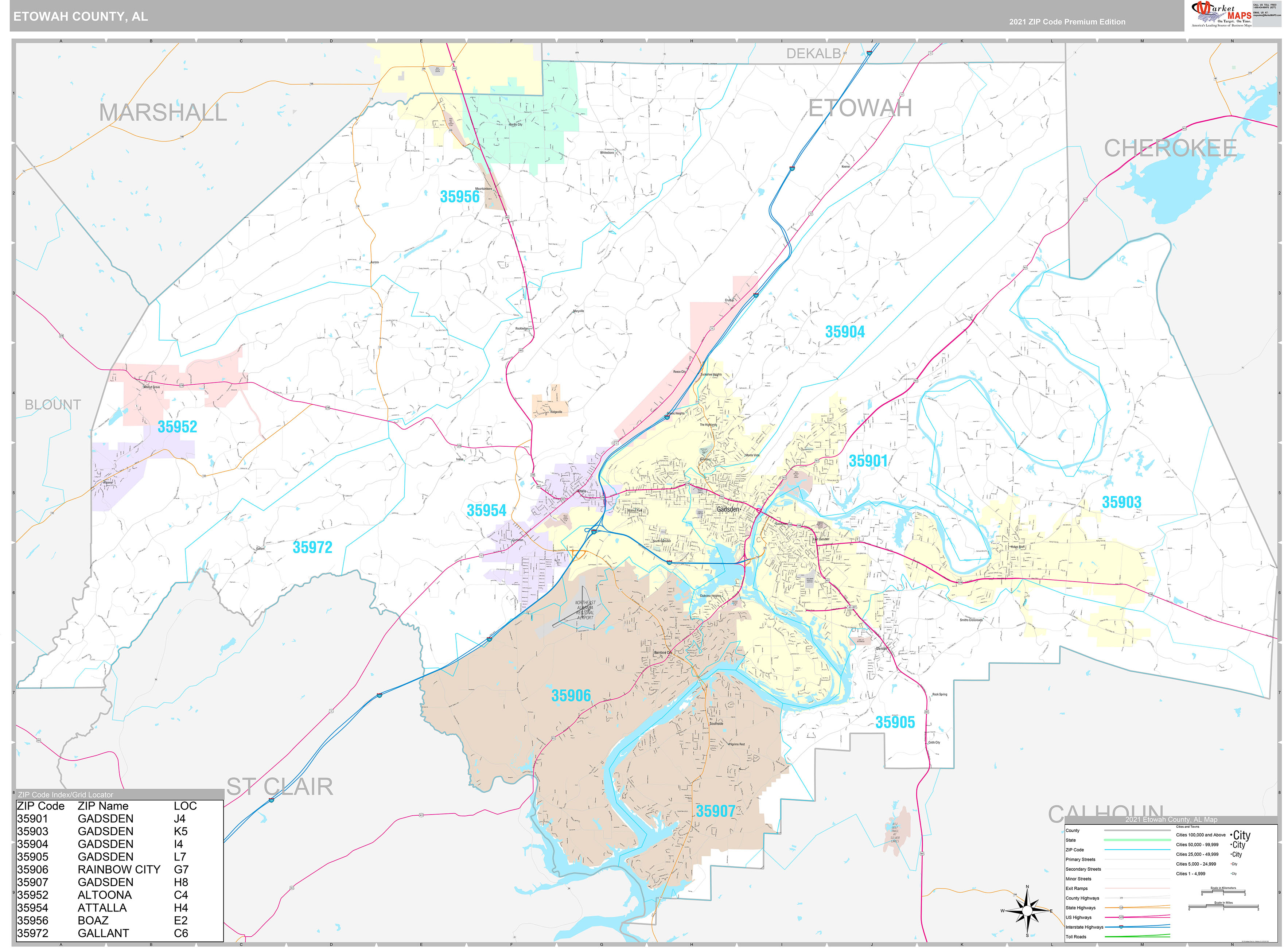Click the cyan ZIP Code line legend sample

1138,850
